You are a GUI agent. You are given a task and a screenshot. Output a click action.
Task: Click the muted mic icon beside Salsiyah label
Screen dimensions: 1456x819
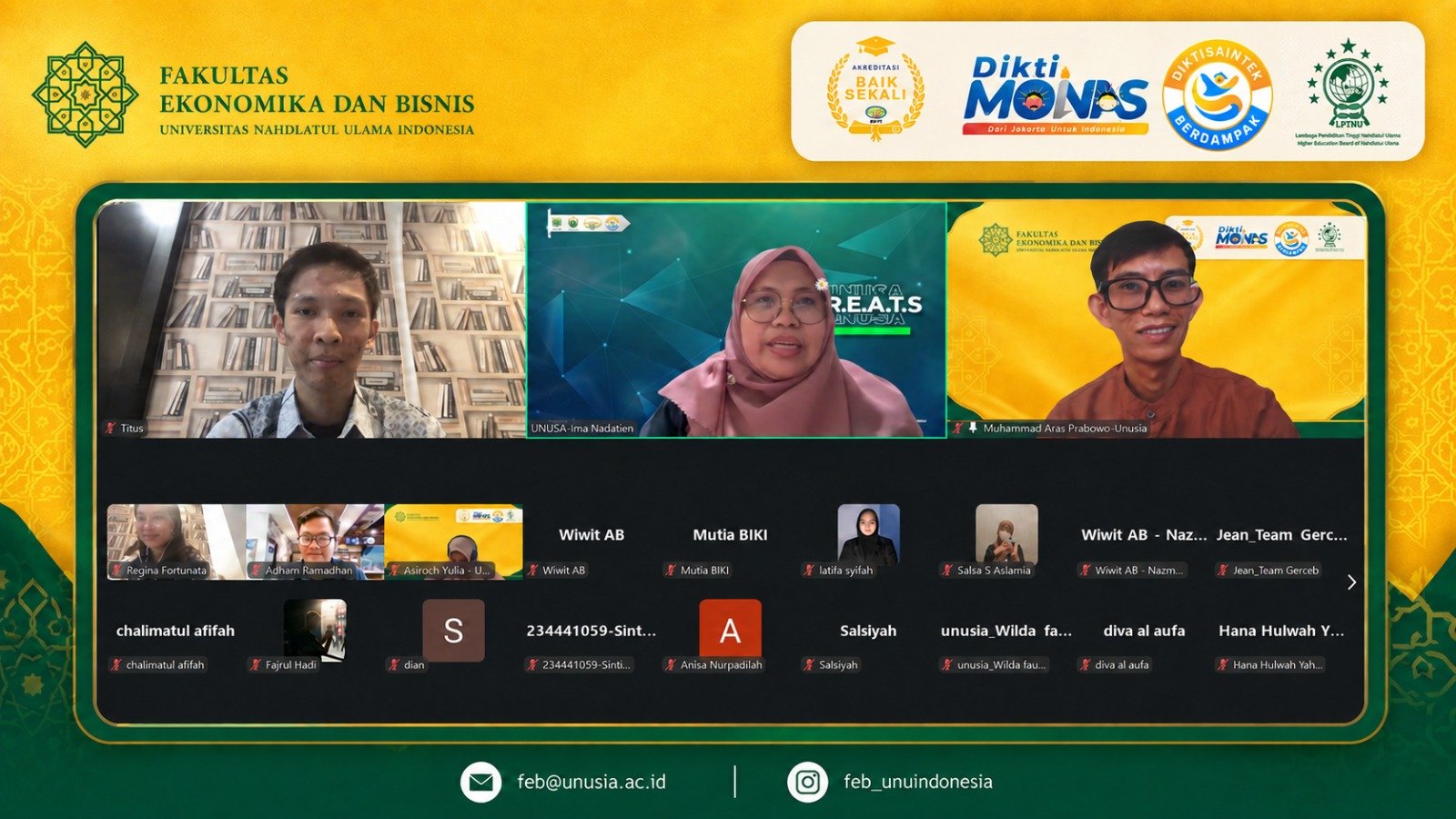[x=809, y=665]
